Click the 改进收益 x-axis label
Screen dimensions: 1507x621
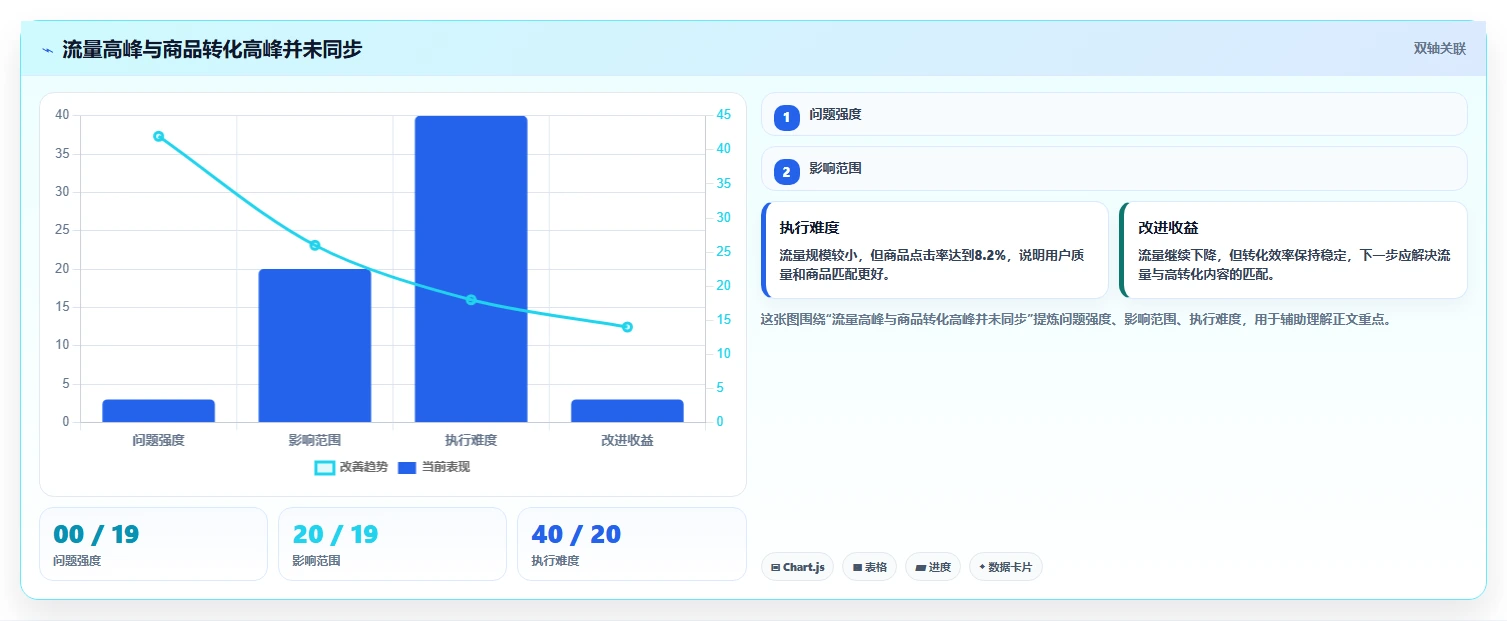(x=627, y=440)
